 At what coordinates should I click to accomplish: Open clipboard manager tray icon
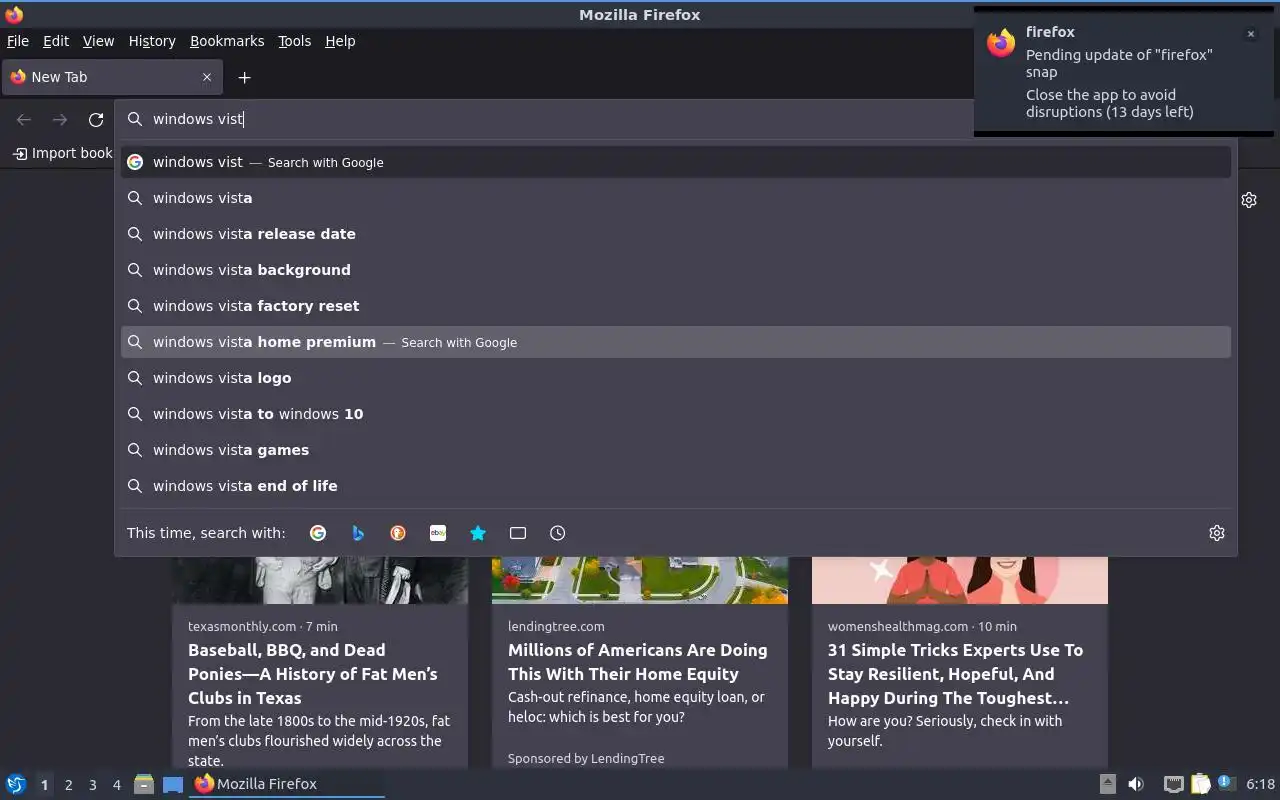click(1200, 784)
